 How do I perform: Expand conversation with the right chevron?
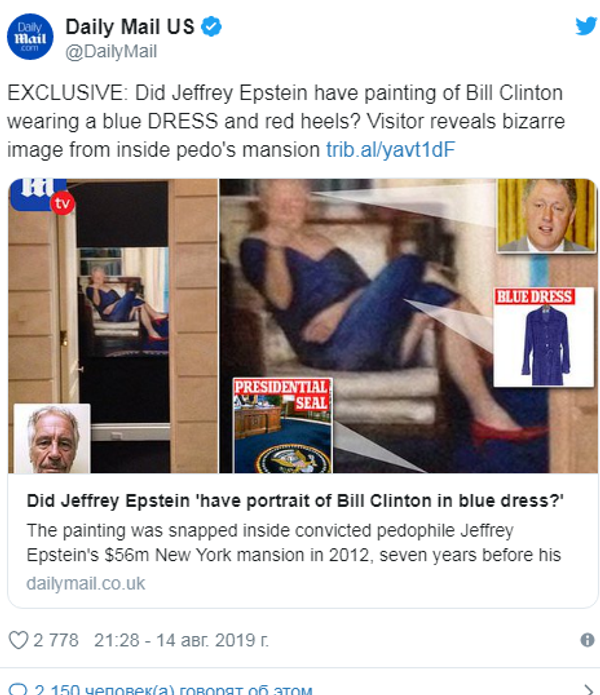pyautogui.click(x=588, y=690)
